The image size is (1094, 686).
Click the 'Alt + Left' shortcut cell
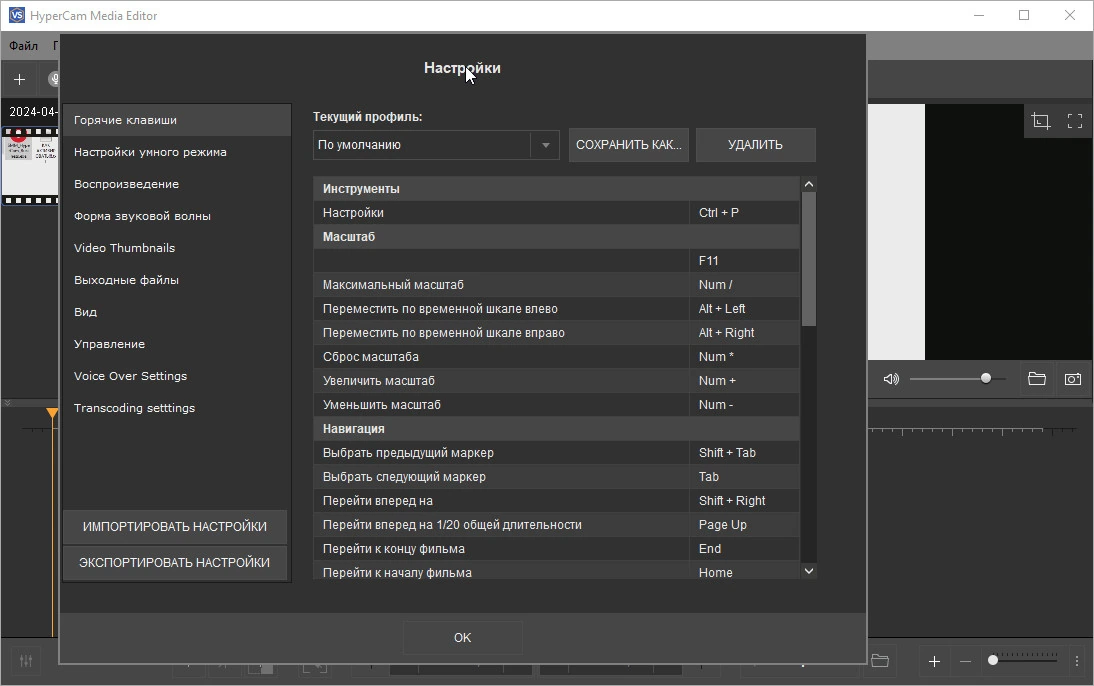click(744, 308)
